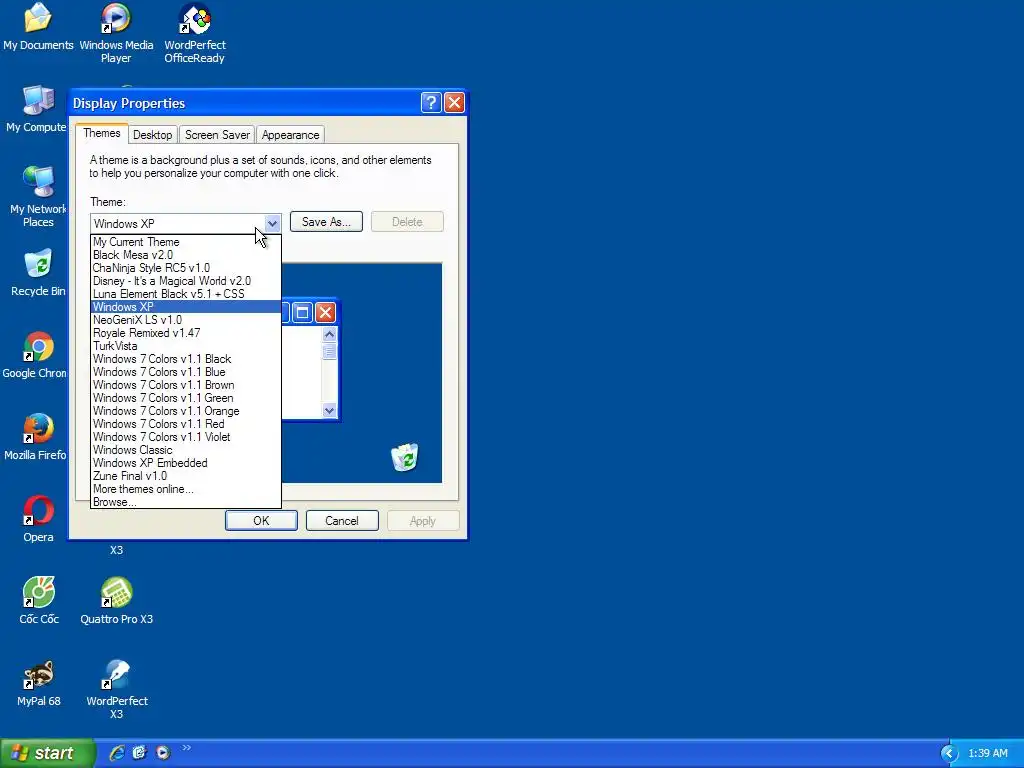Click Show Desktop quick launch icon
The height and width of the screenshot is (768, 1024).
point(140,753)
